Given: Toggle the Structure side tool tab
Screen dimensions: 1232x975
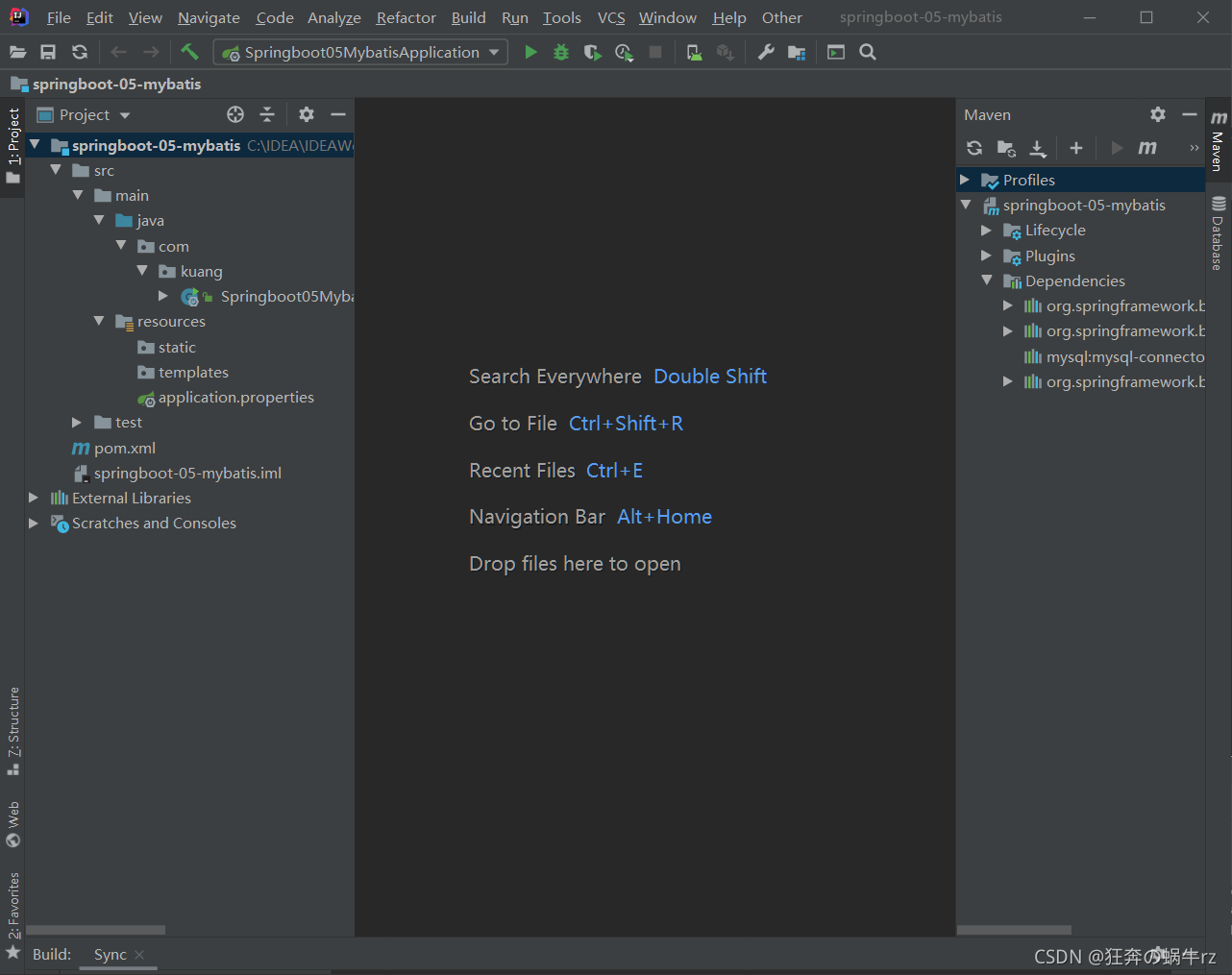Looking at the screenshot, I should 12,731.
